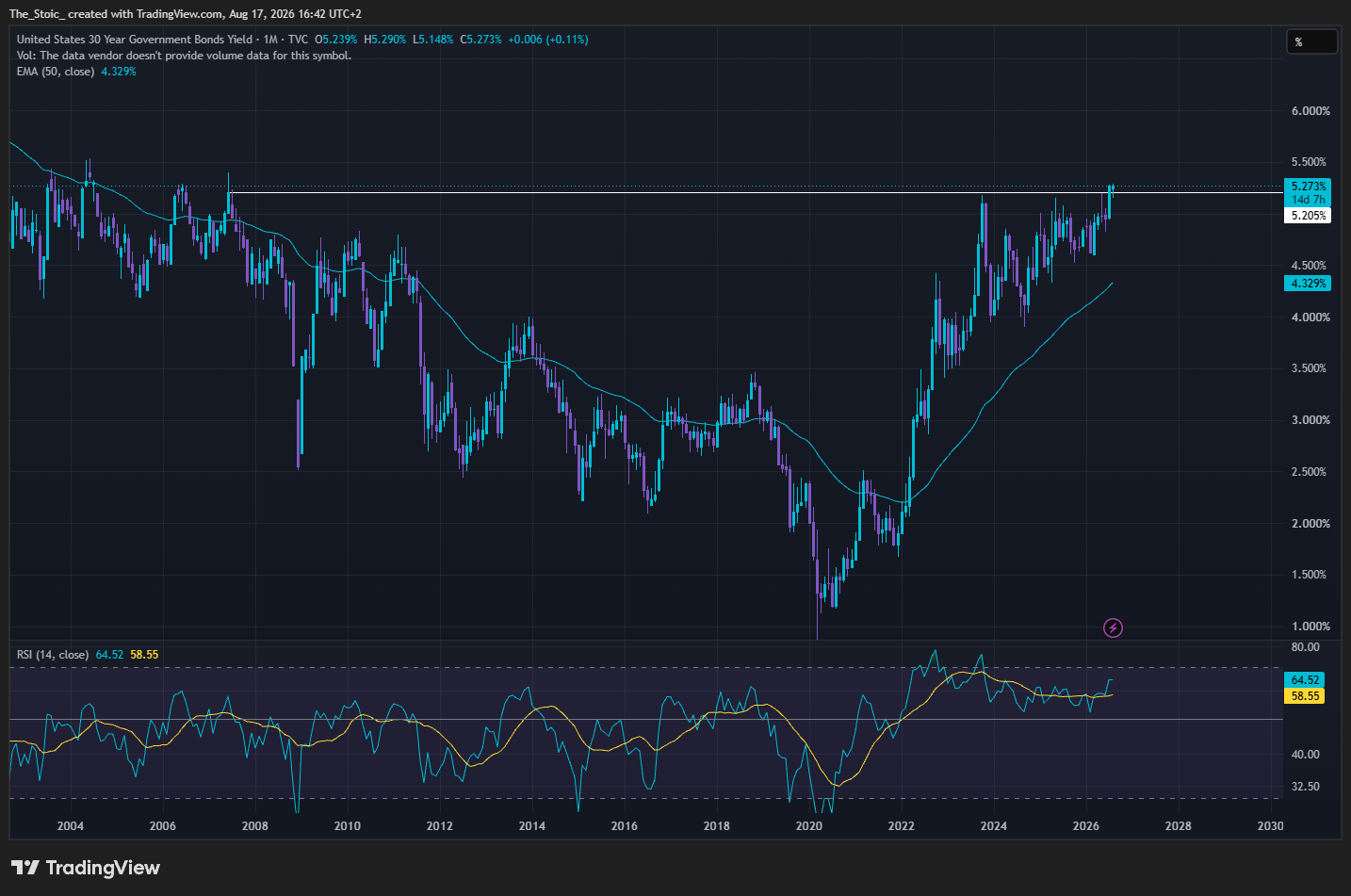Click the 2022 label on the time axis
This screenshot has width=1351, height=896.
(902, 826)
